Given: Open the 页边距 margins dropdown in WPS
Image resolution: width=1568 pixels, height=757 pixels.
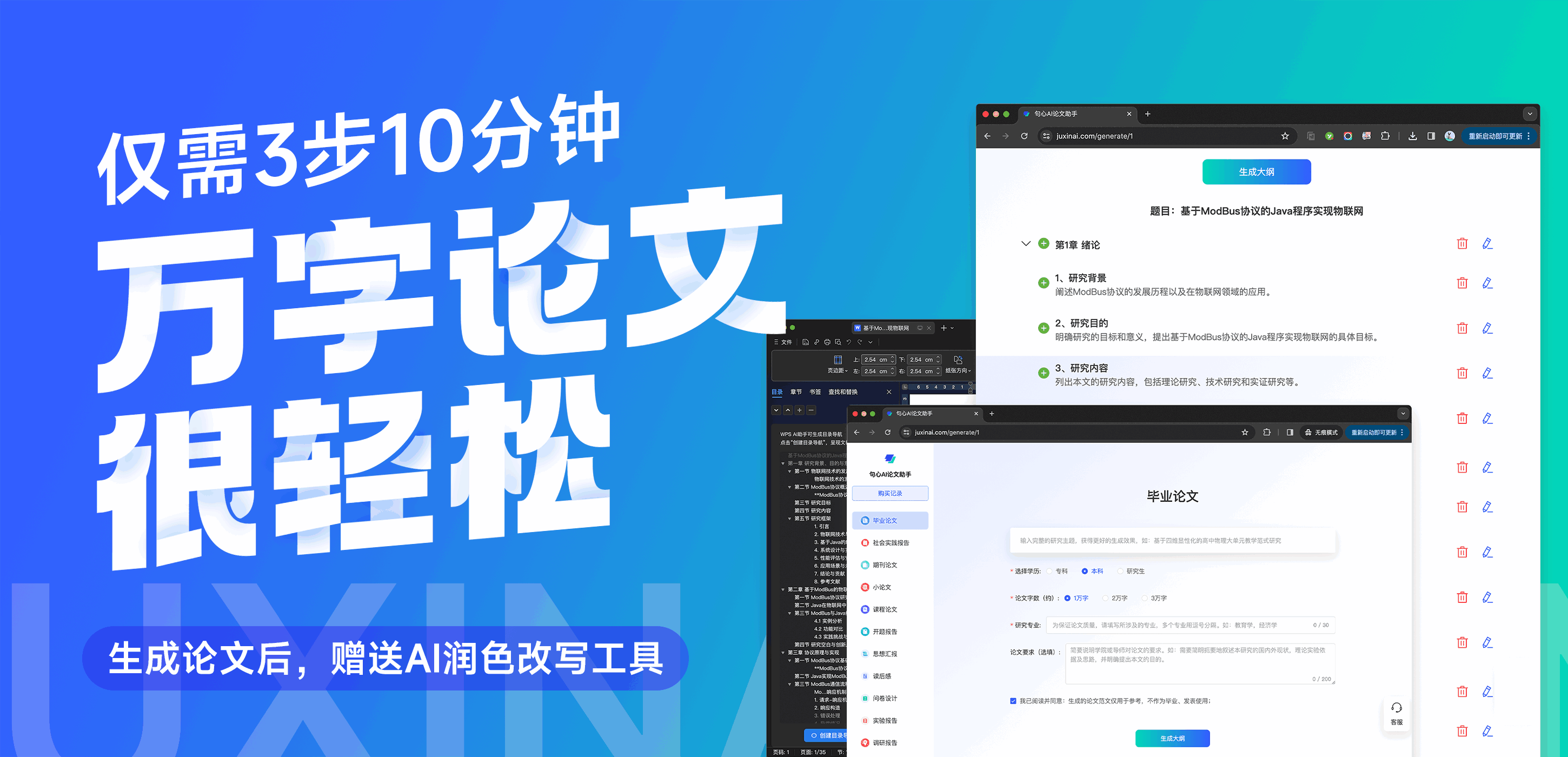Looking at the screenshot, I should point(838,364).
